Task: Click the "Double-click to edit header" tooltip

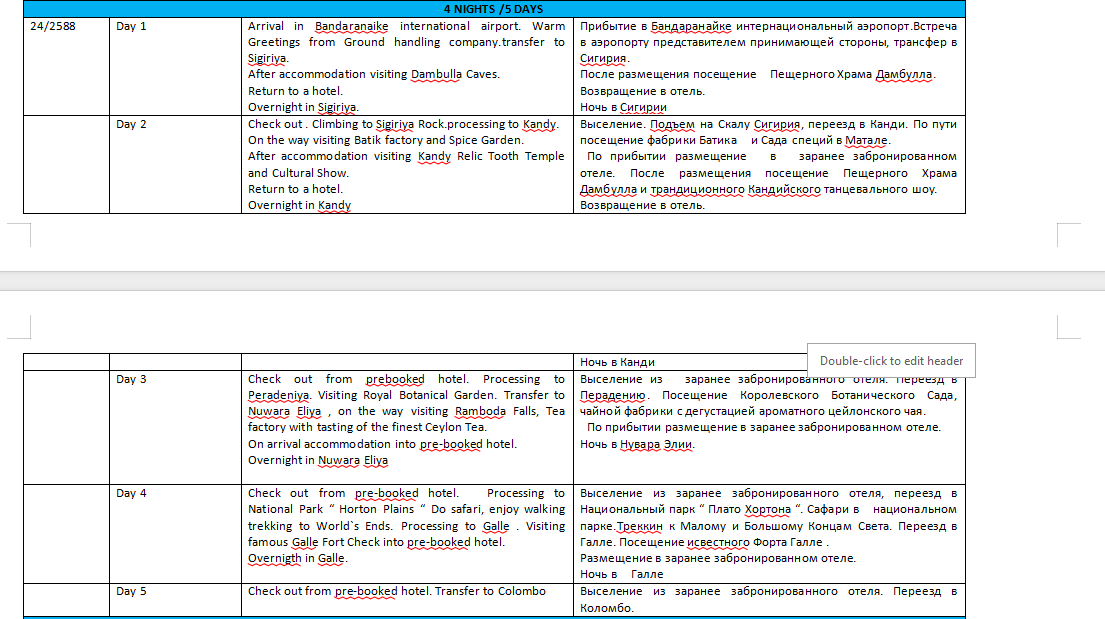Action: pyautogui.click(x=891, y=361)
